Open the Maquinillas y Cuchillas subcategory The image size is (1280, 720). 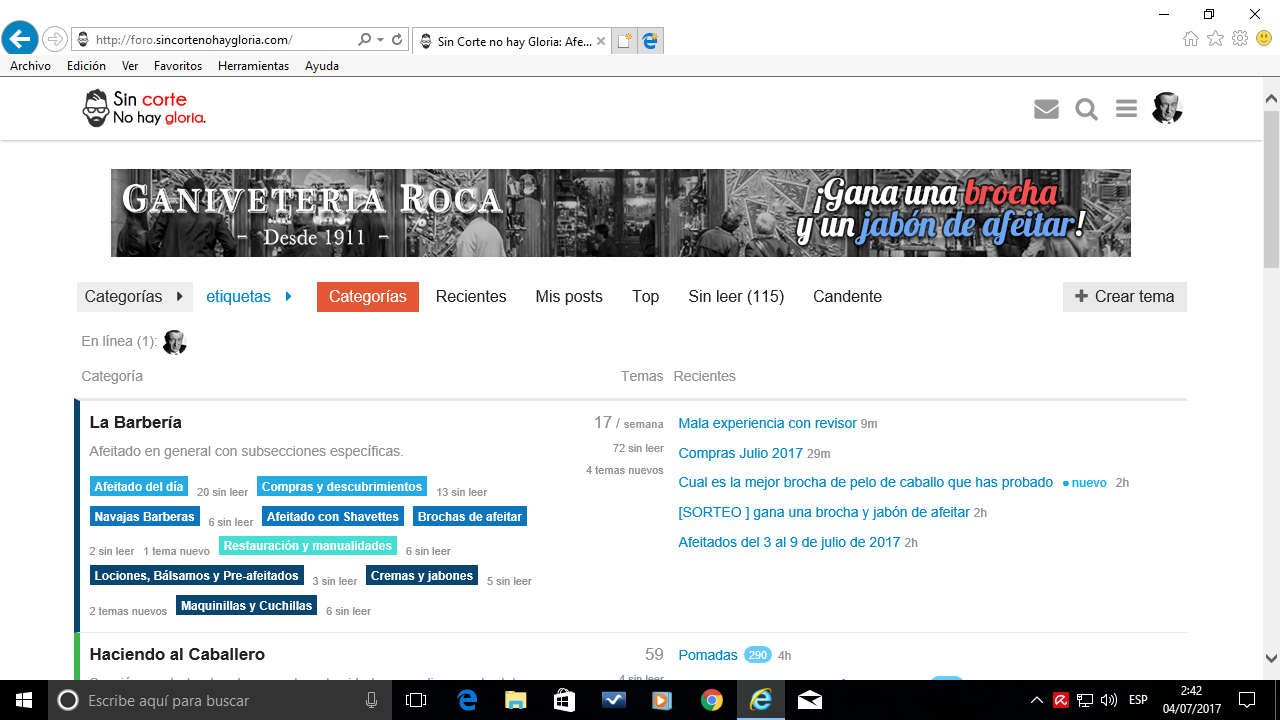(247, 606)
